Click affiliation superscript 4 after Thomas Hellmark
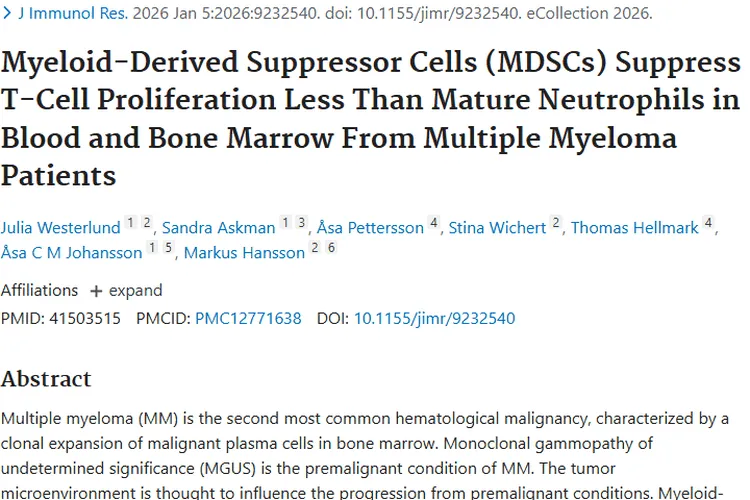 pyautogui.click(x=708, y=223)
